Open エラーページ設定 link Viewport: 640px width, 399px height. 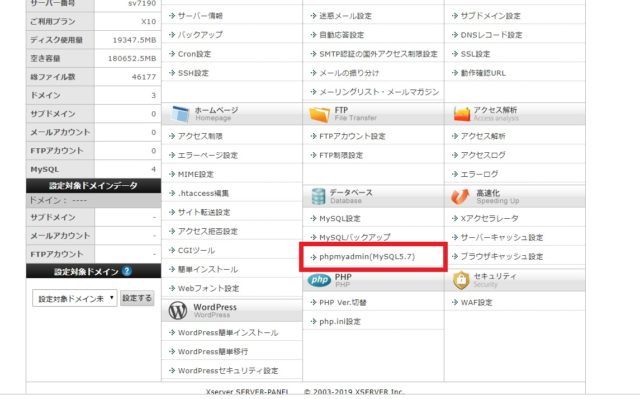pos(208,155)
